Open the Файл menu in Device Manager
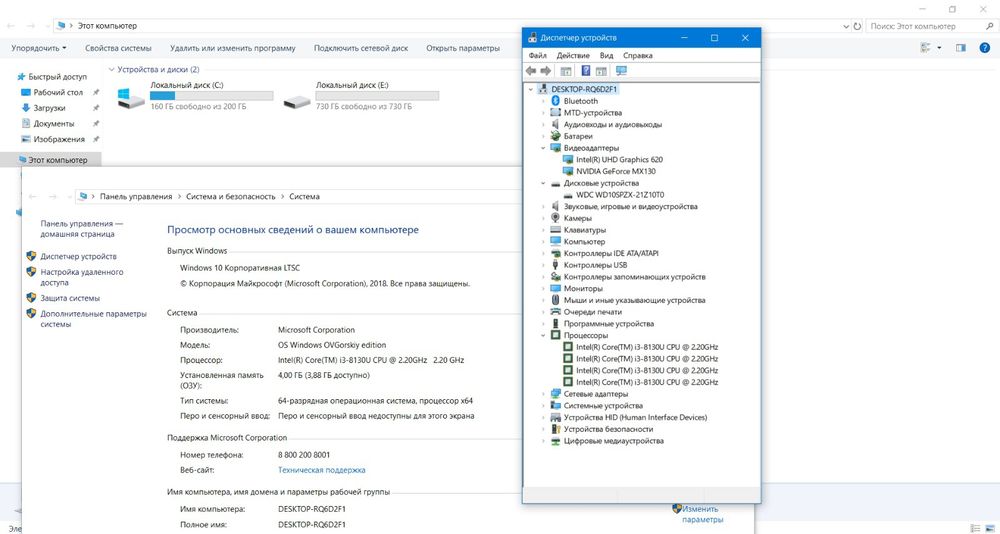This screenshot has width=1000, height=534. pos(538,56)
